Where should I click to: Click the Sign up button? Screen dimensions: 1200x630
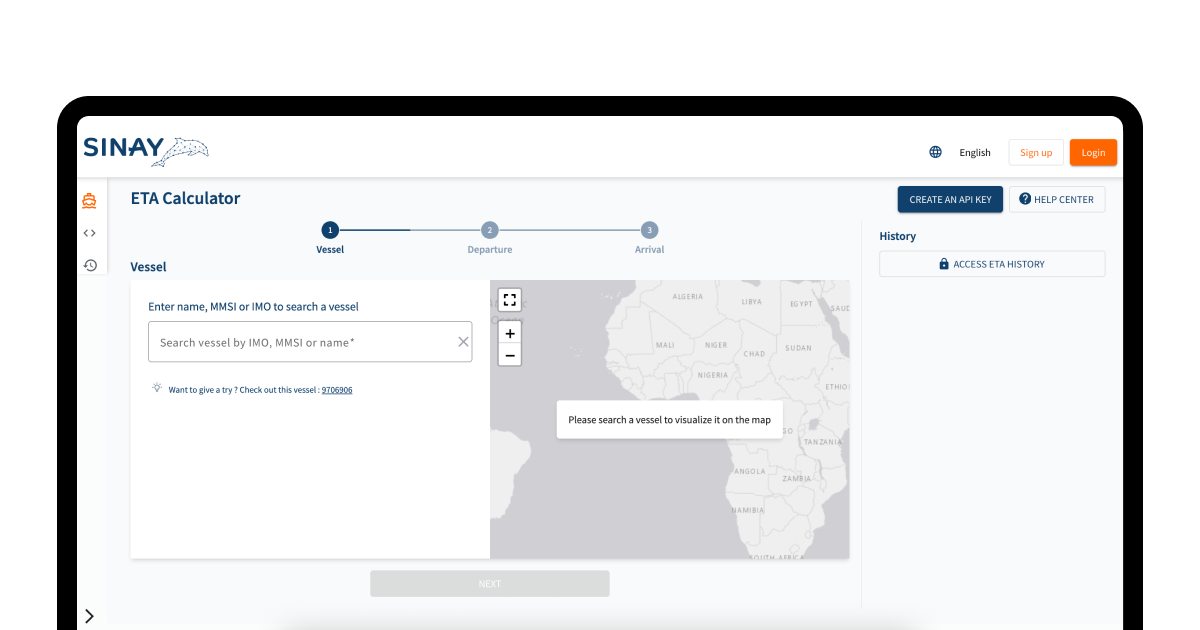pyautogui.click(x=1036, y=152)
